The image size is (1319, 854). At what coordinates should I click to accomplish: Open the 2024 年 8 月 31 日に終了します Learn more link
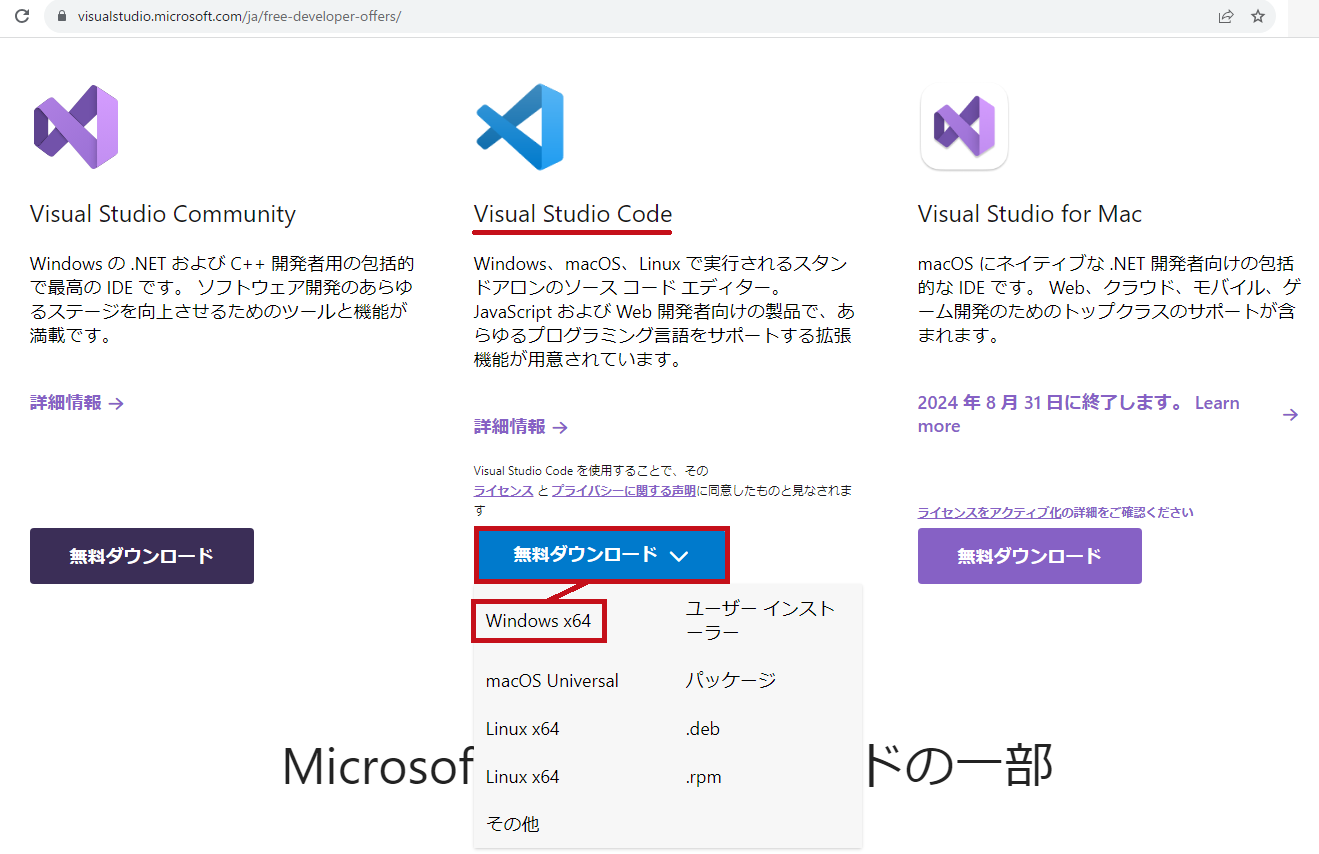coord(1078,414)
